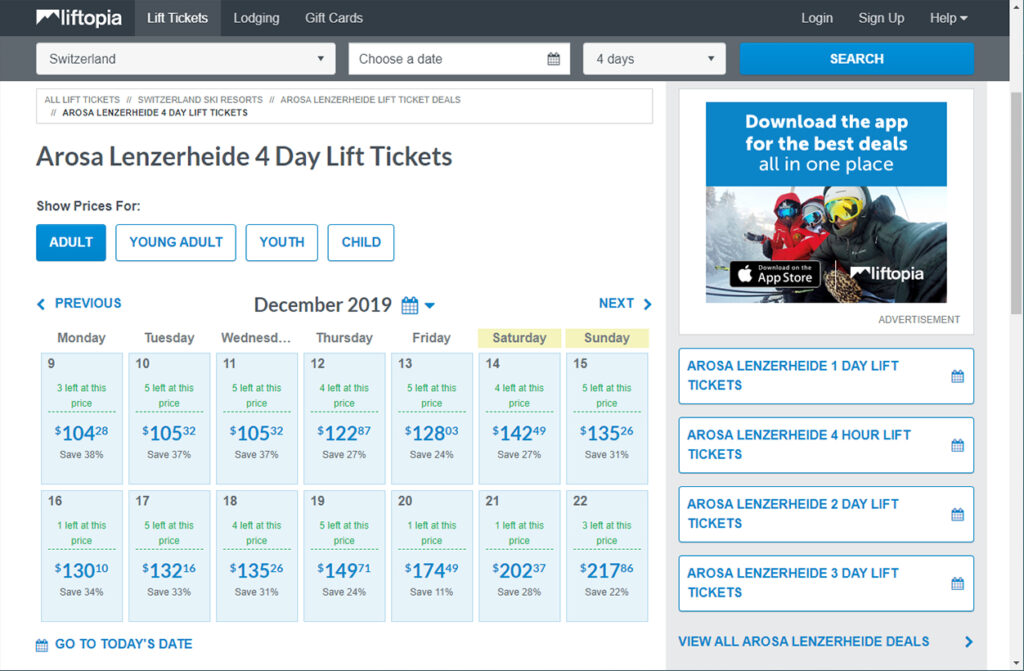Select Saturday December 14 ticket at $142.49

519,418
